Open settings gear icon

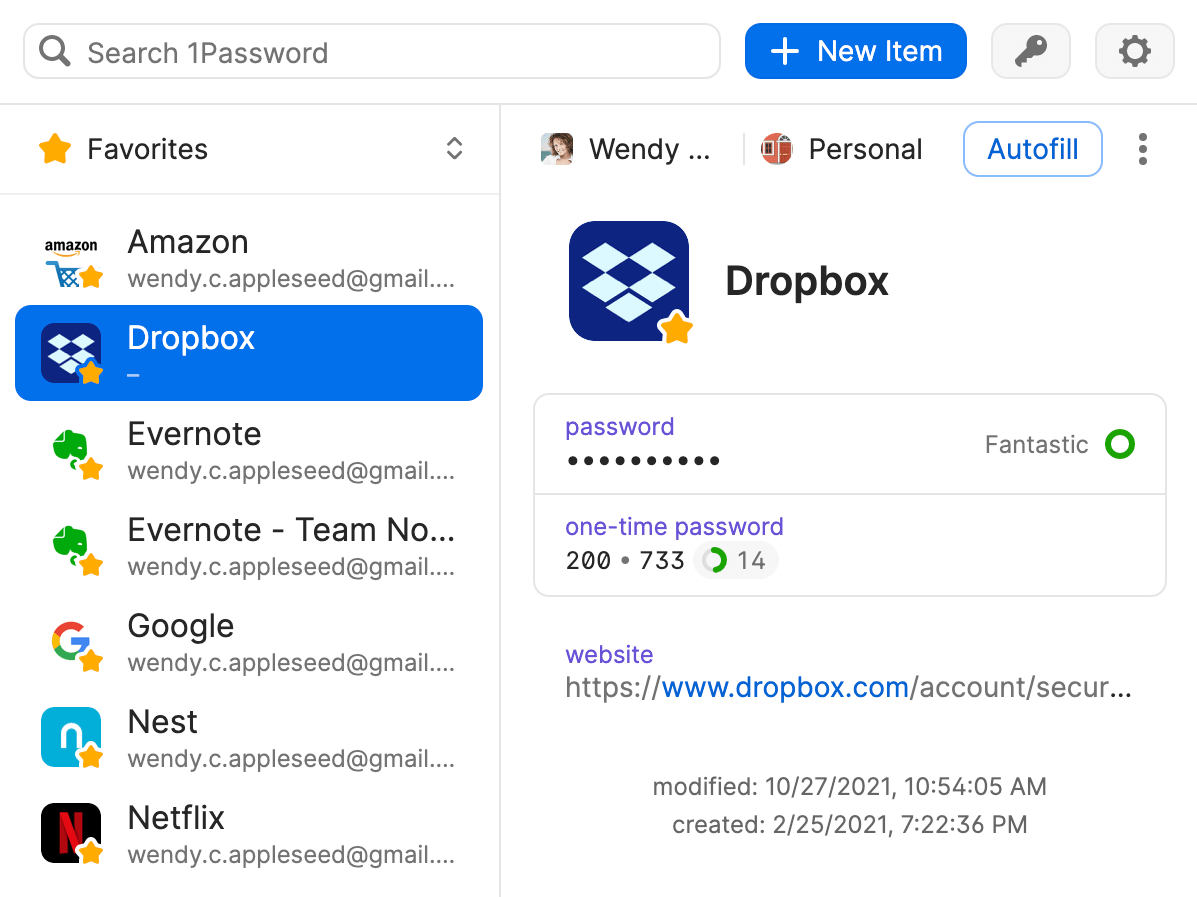click(1134, 51)
